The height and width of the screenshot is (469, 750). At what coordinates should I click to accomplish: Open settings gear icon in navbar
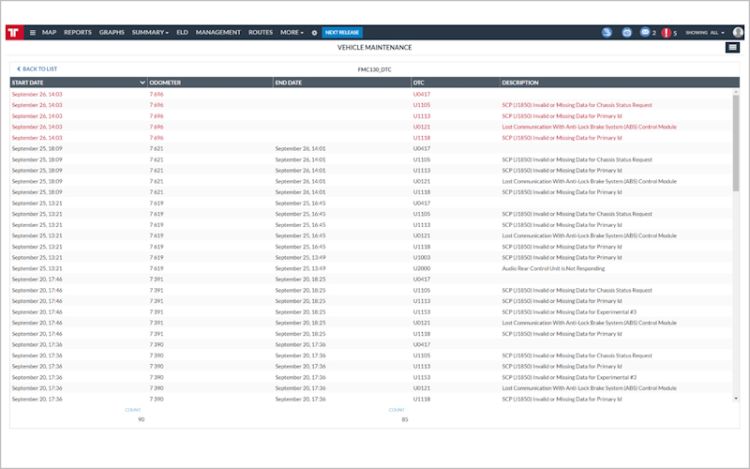(314, 32)
